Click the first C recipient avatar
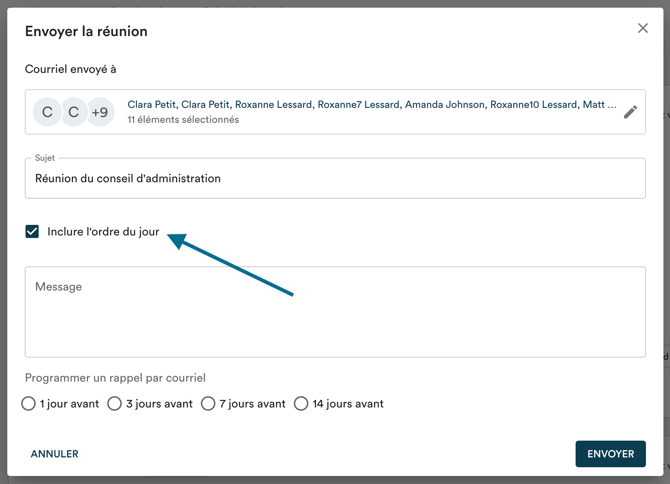The width and height of the screenshot is (670, 484). (47, 112)
